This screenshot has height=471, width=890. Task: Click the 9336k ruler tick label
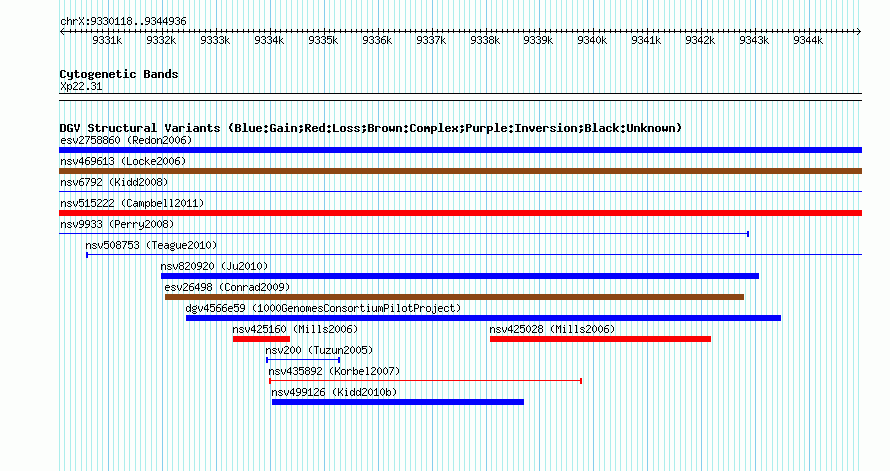point(377,40)
